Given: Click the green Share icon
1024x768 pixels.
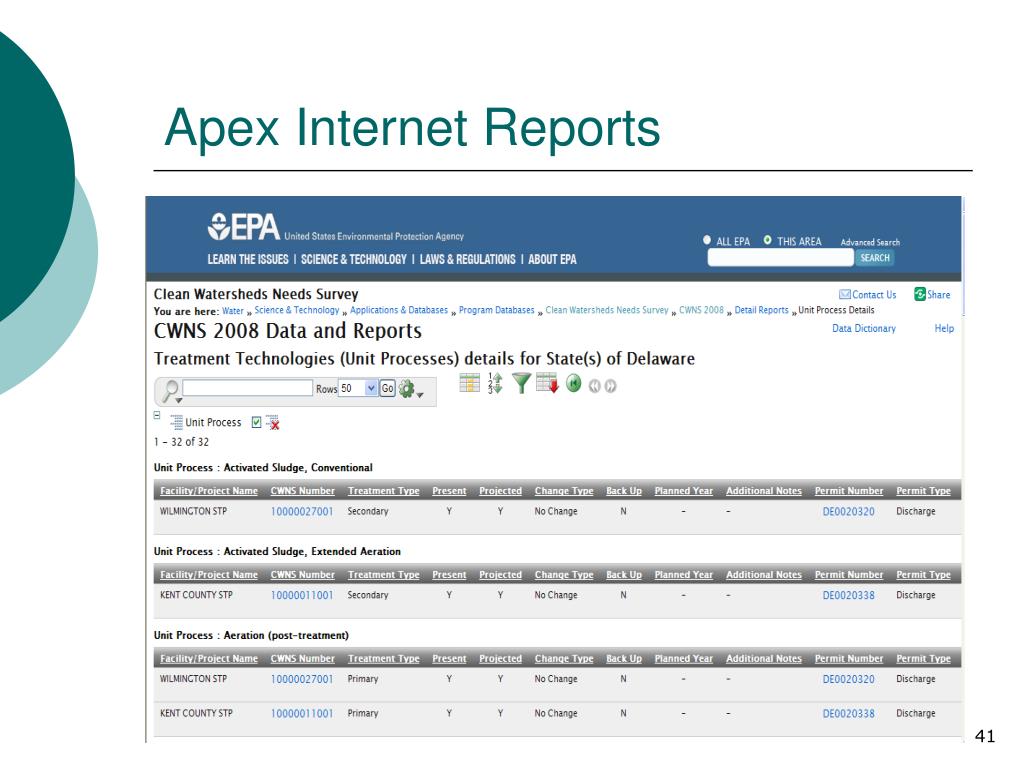Looking at the screenshot, I should [x=920, y=294].
